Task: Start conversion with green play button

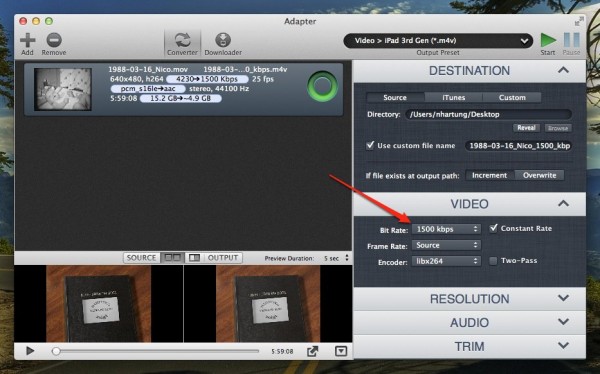Action: [x=548, y=40]
